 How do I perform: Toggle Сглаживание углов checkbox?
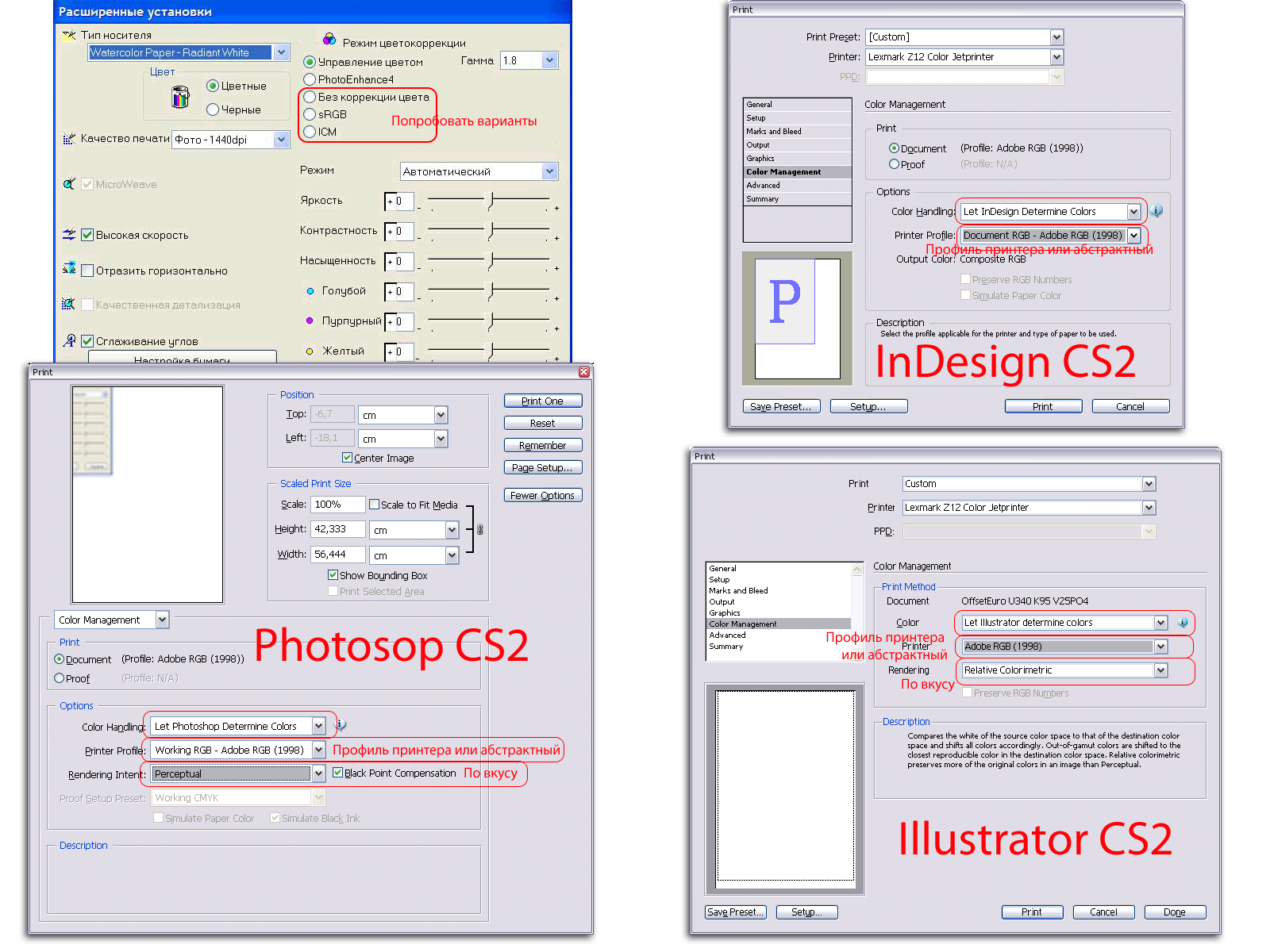tap(87, 341)
